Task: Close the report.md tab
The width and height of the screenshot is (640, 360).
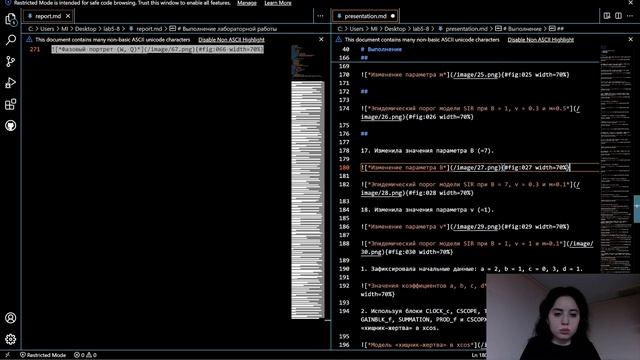Action: point(68,16)
